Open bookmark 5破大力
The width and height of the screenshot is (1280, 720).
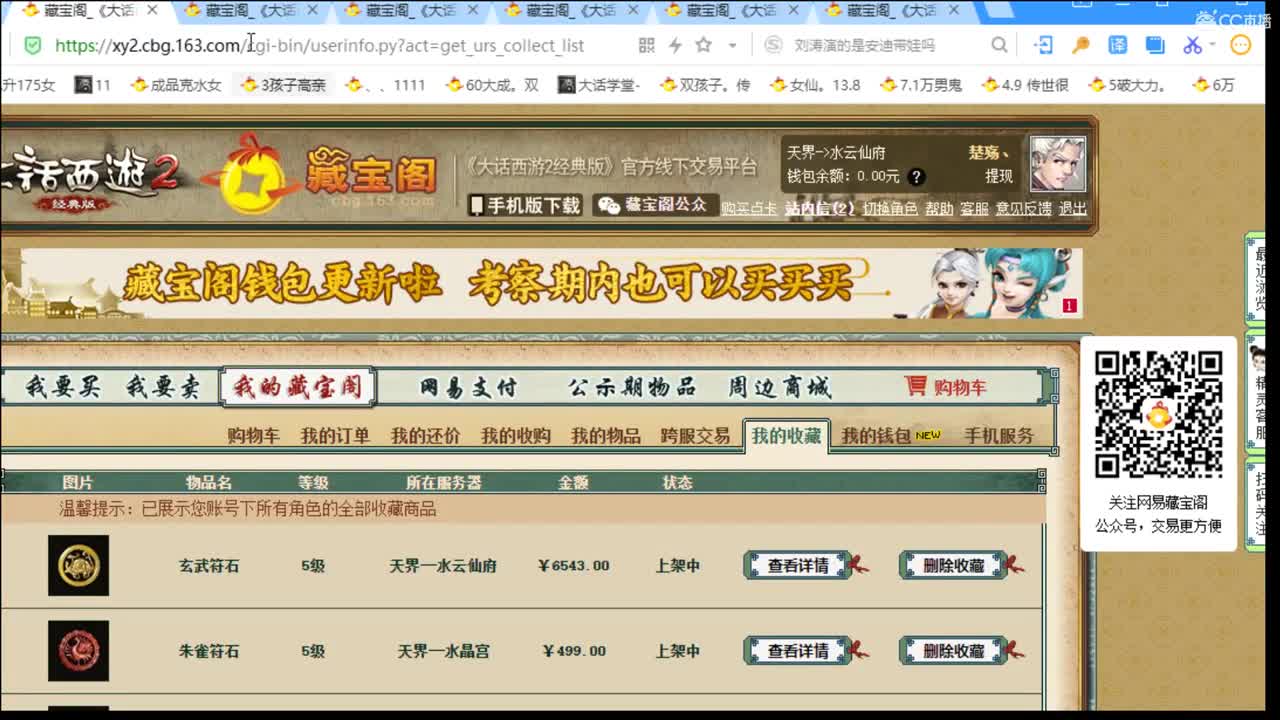[1128, 85]
